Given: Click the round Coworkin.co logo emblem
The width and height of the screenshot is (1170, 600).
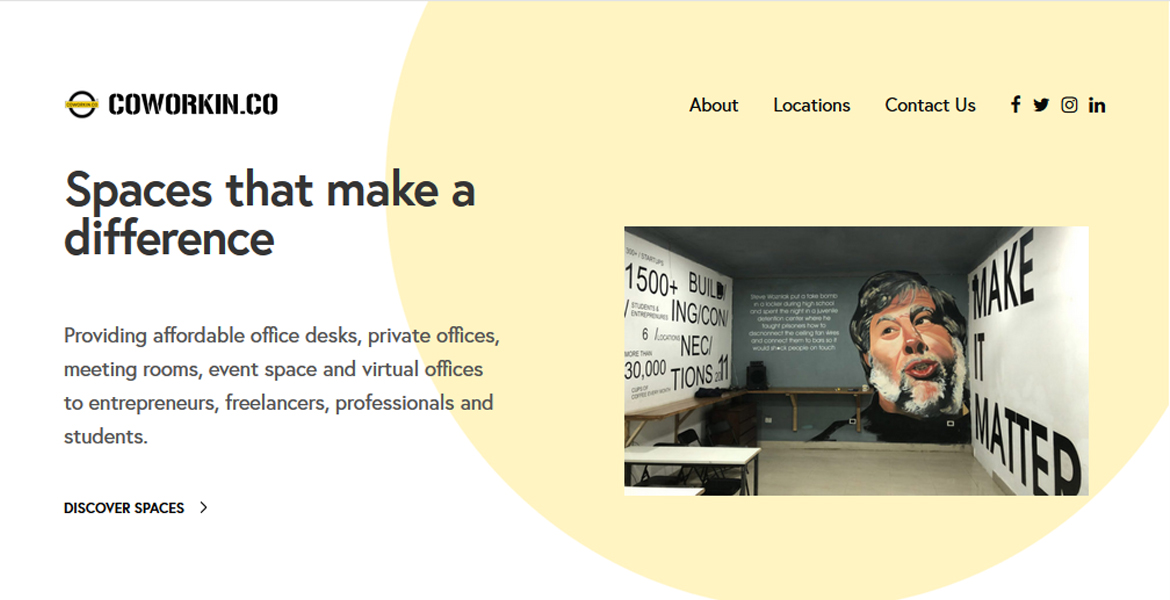Looking at the screenshot, I should coord(81,104).
